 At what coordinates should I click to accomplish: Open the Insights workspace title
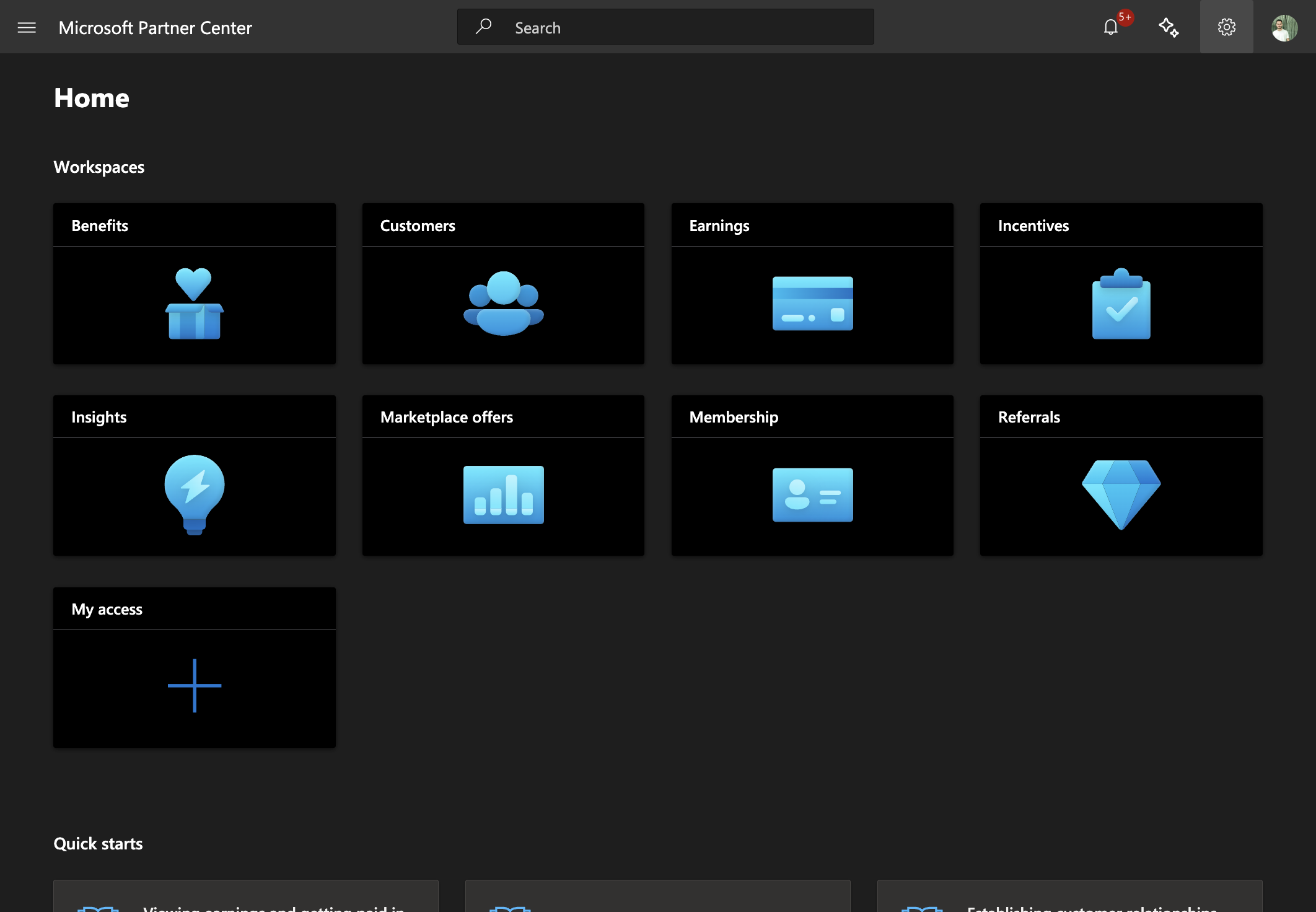[x=99, y=418]
